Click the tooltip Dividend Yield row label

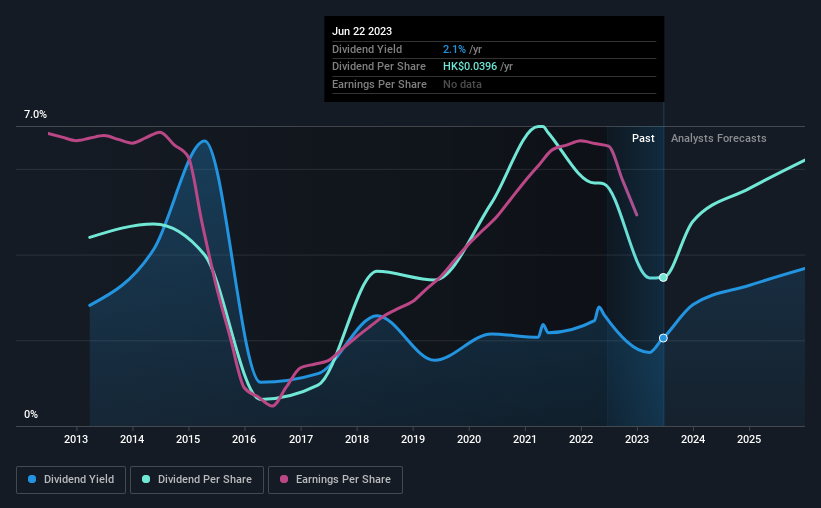(367, 49)
